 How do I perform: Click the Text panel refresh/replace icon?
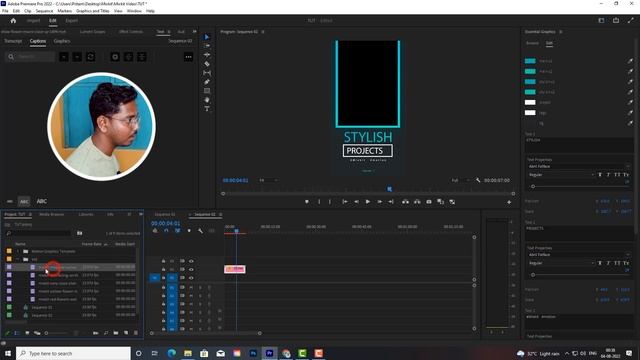(x=91, y=57)
